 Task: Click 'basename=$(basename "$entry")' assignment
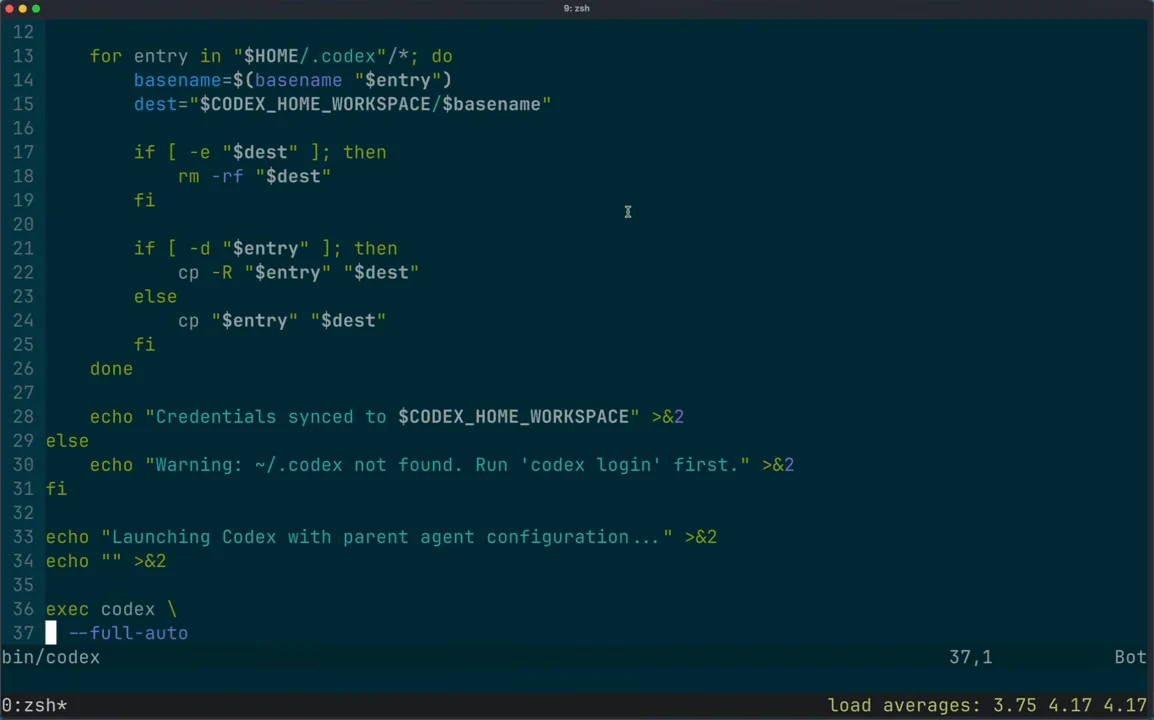293,80
